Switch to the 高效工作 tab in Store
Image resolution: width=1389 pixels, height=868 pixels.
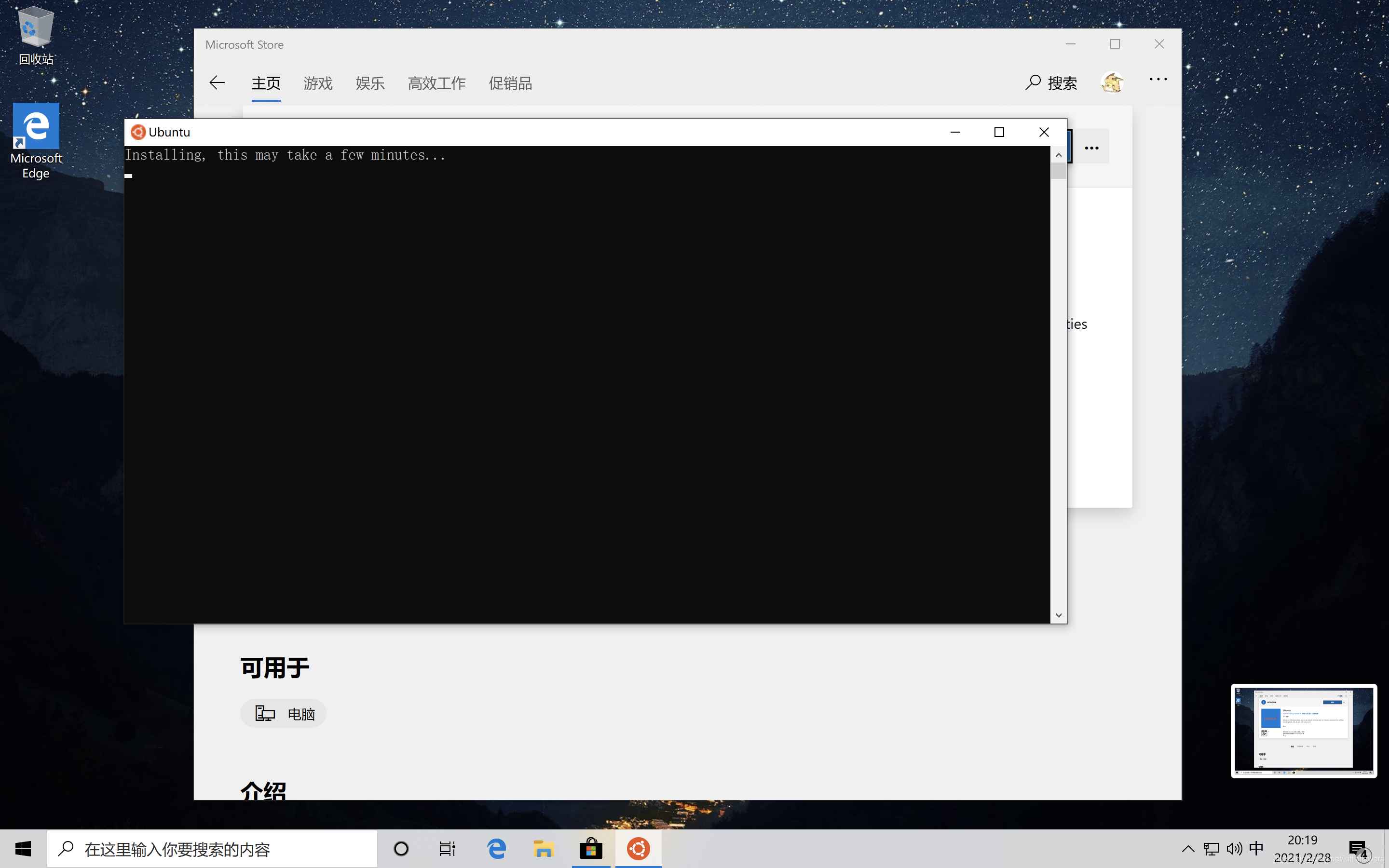pyautogui.click(x=437, y=84)
